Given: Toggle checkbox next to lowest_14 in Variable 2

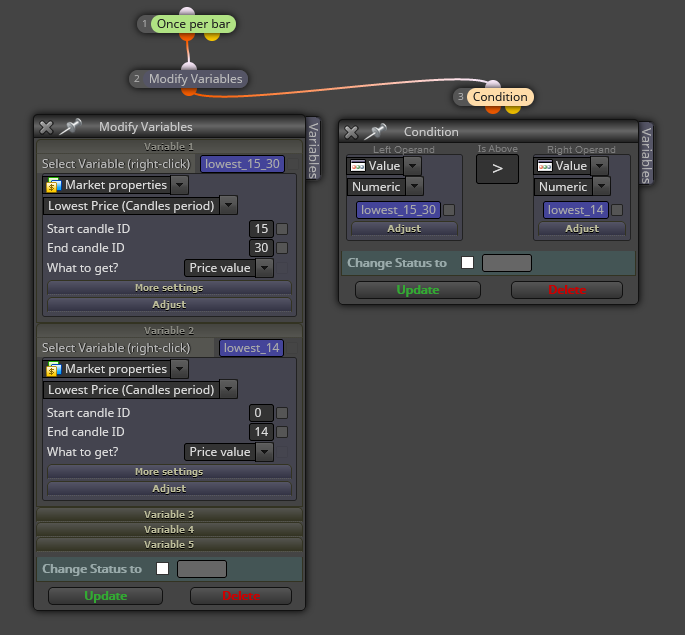Looking at the screenshot, I should click(x=292, y=348).
